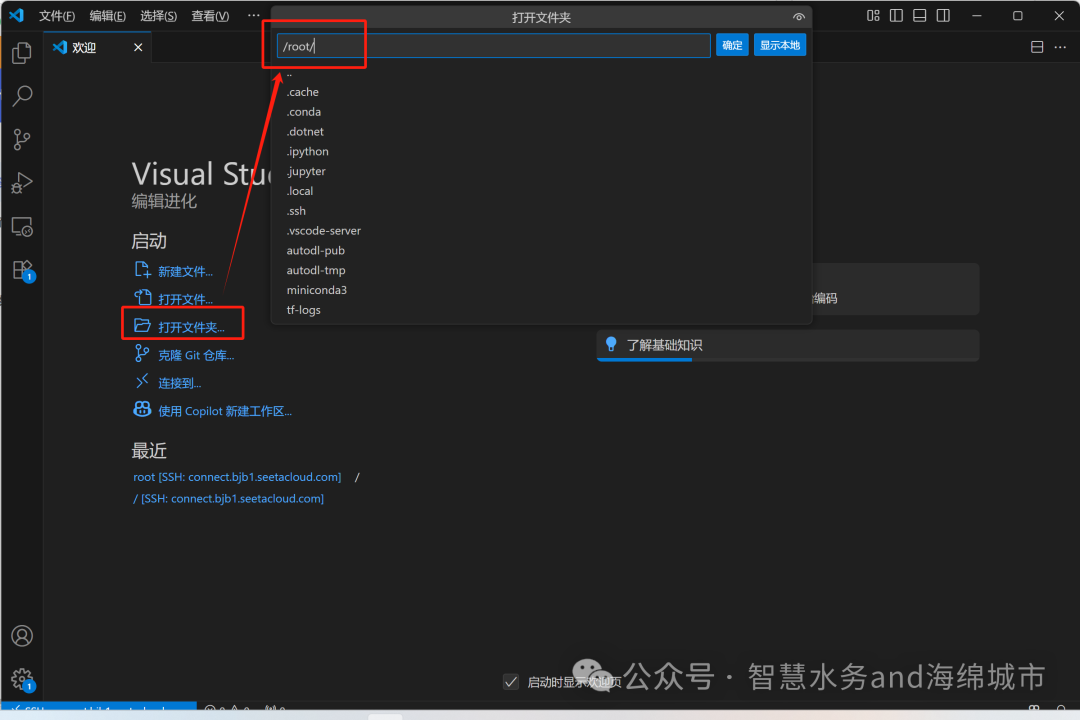The width and height of the screenshot is (1080, 720).
Task: Open the Accounts menu icon
Action: [x=22, y=635]
